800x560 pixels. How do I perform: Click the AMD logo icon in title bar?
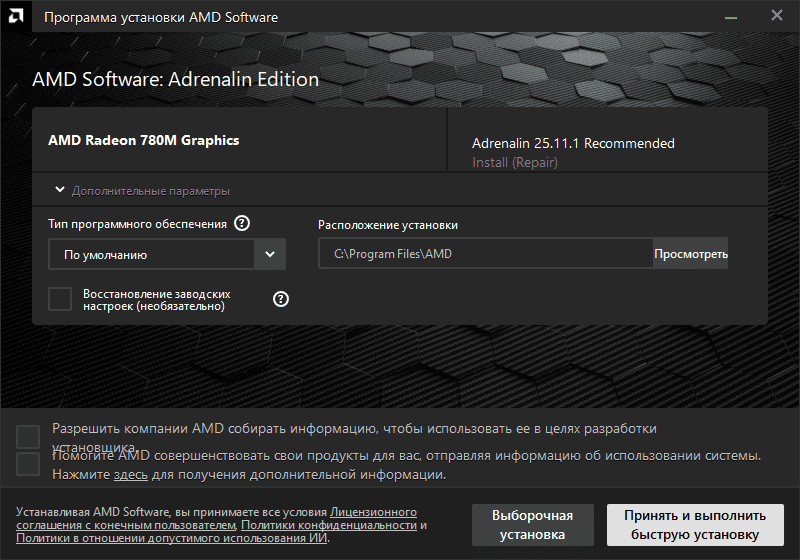pos(16,16)
